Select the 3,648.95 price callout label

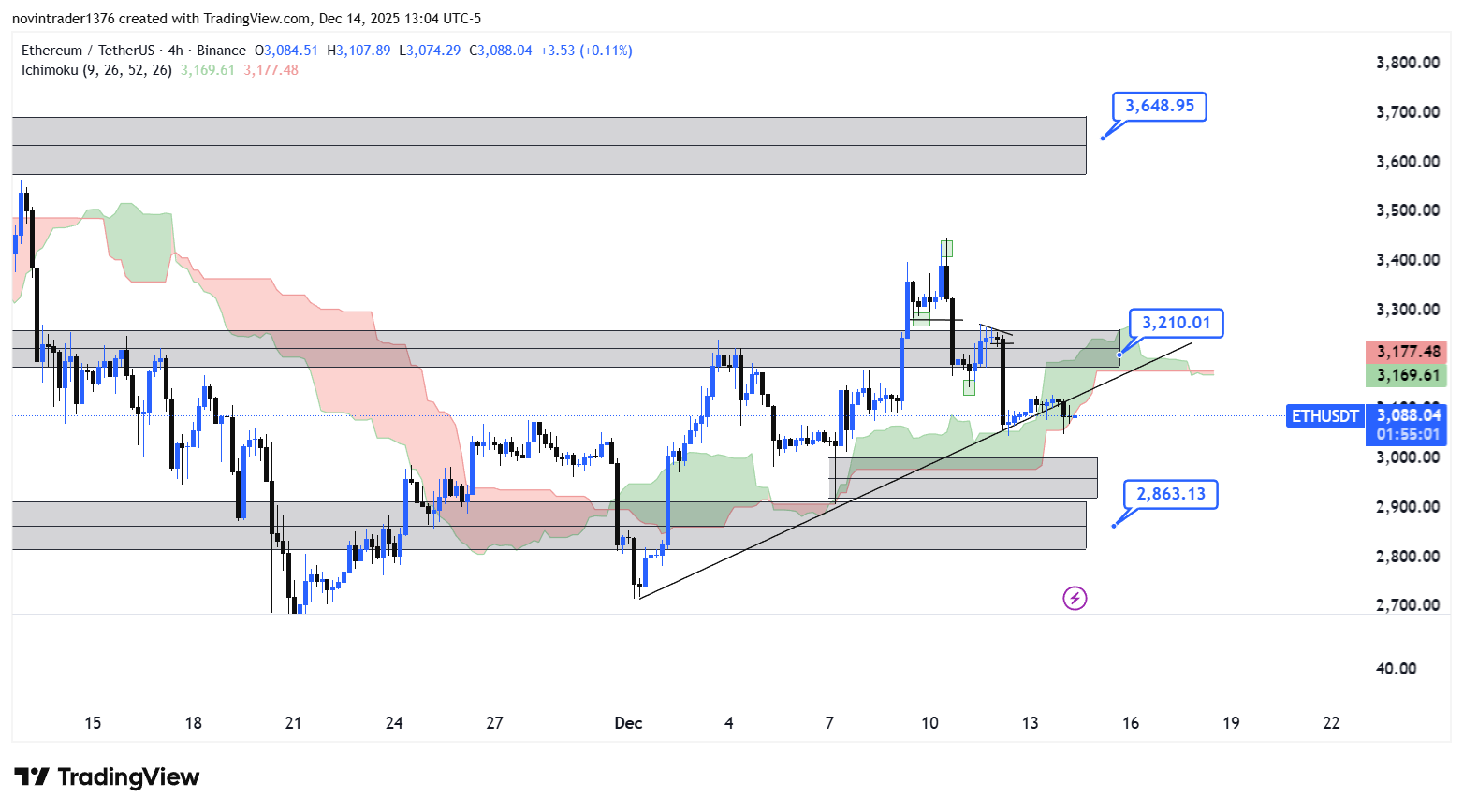[x=1159, y=107]
